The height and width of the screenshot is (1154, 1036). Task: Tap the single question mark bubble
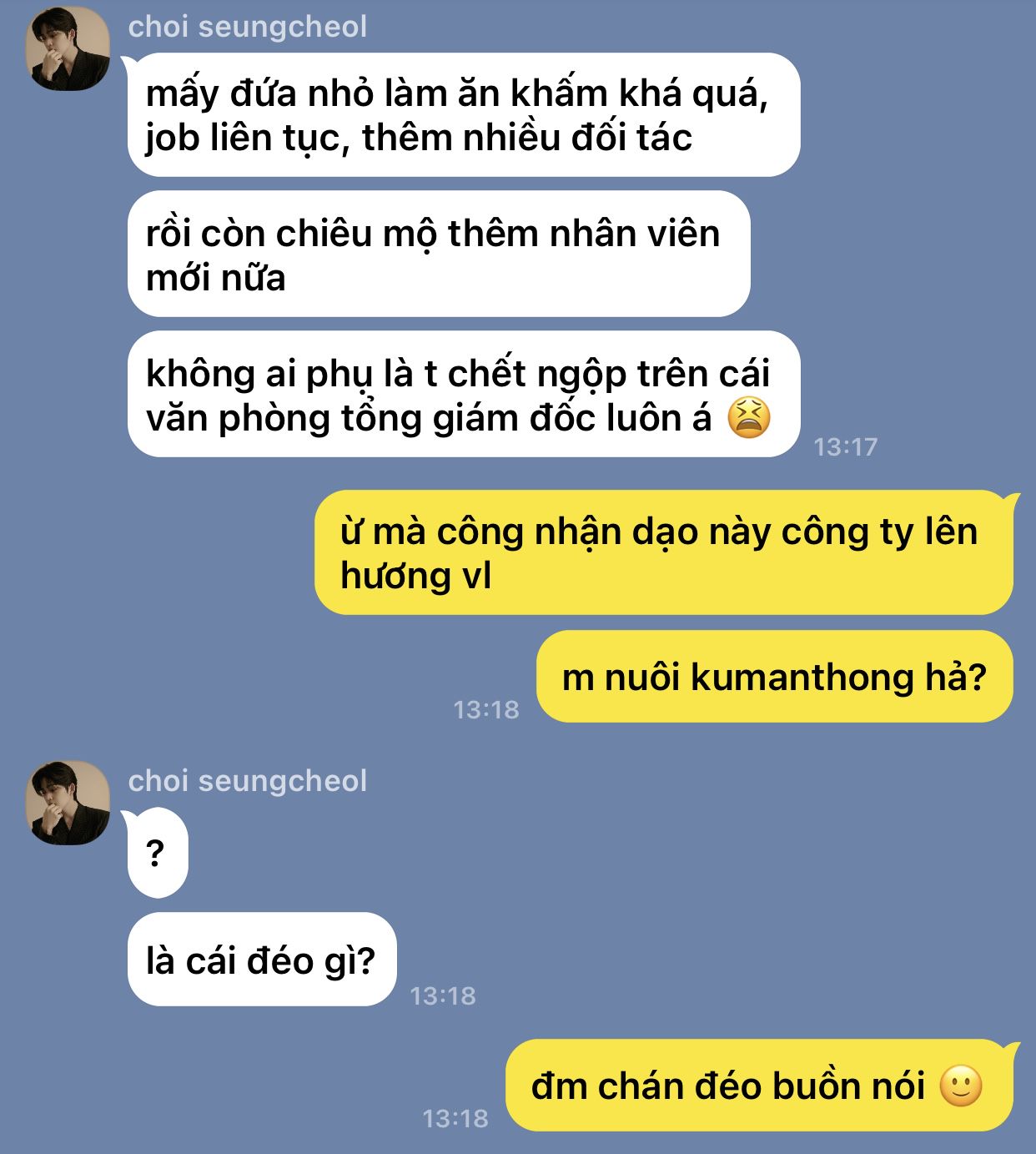point(158,854)
